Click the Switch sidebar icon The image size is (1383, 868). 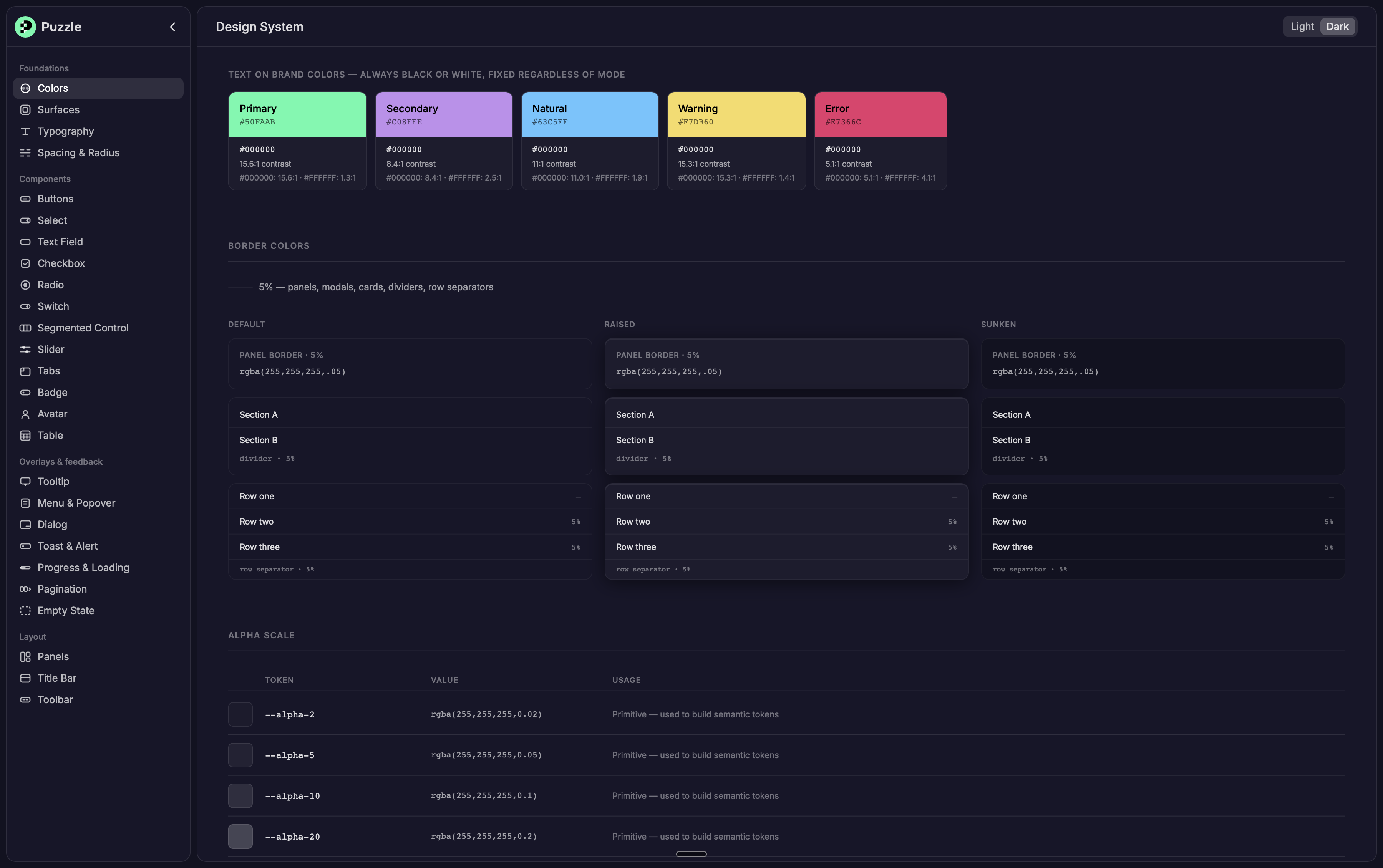(x=25, y=306)
